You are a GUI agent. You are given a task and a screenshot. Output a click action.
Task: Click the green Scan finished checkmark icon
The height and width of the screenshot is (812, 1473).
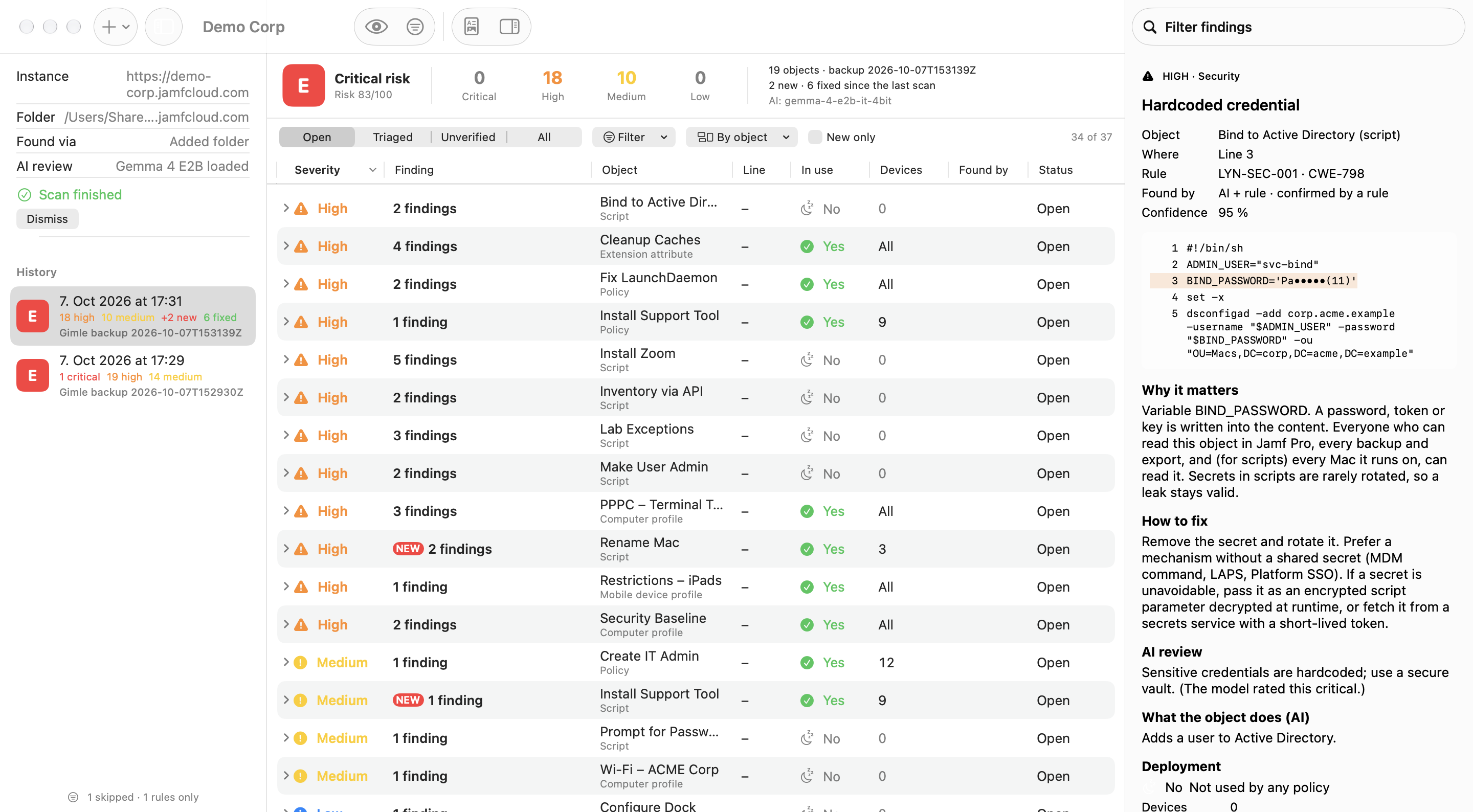pos(25,195)
